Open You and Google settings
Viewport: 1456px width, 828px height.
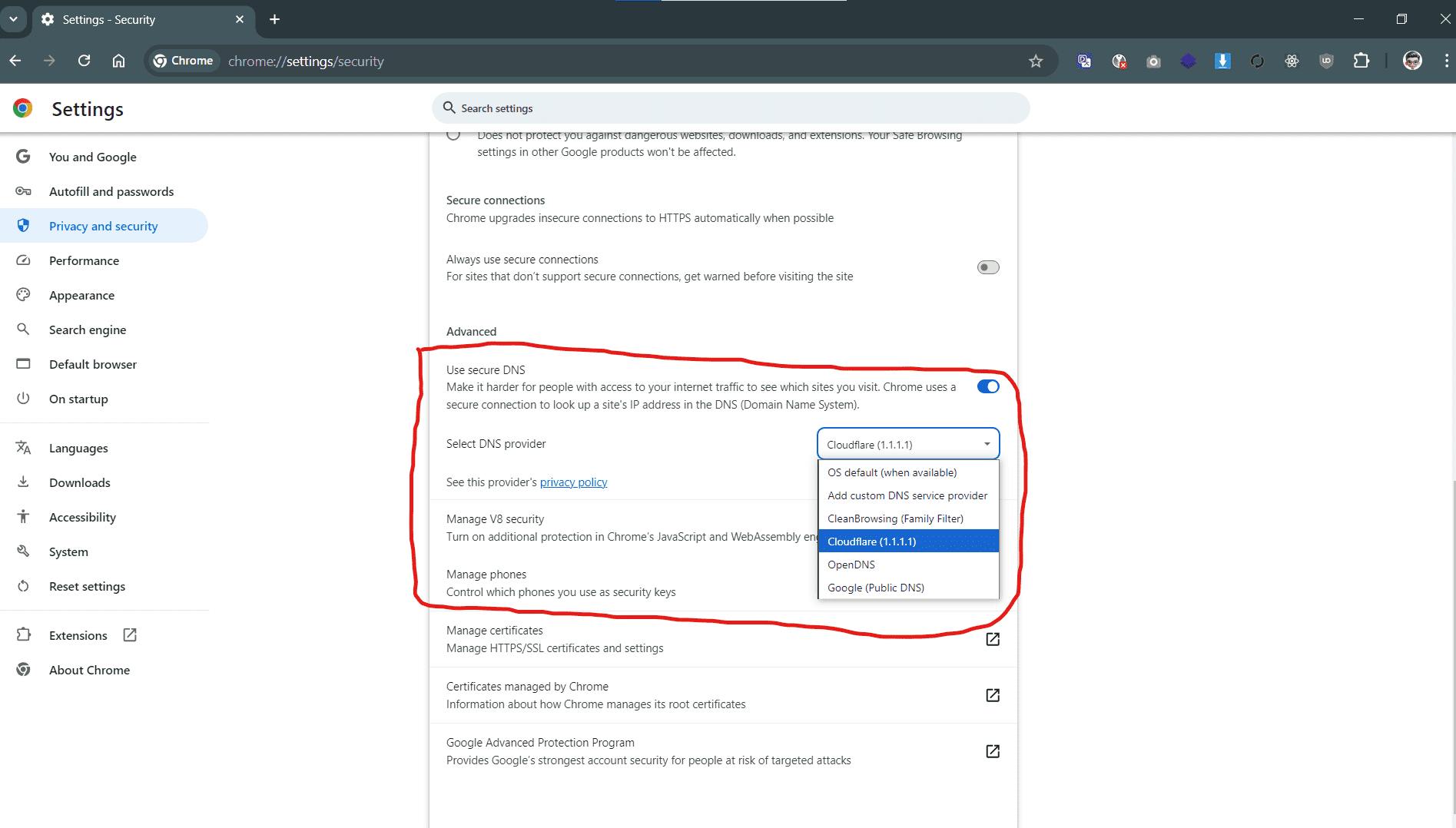[x=104, y=157]
